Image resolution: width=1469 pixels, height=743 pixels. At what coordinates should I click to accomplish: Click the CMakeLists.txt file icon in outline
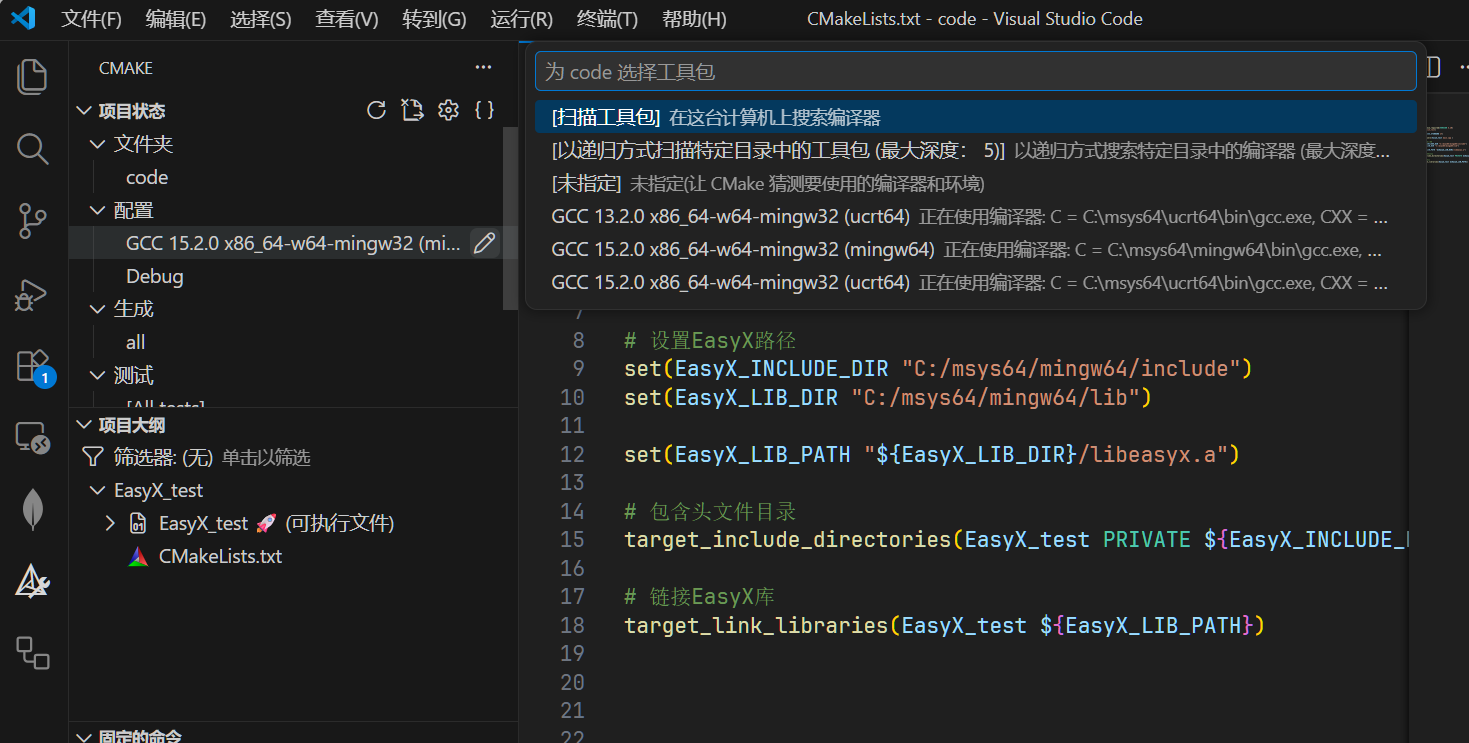click(x=139, y=556)
